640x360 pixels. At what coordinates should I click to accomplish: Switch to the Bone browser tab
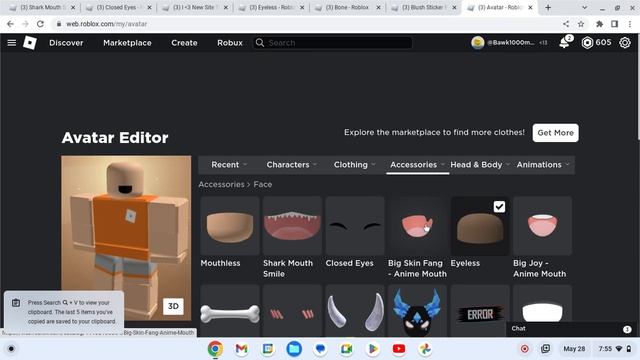click(x=348, y=7)
